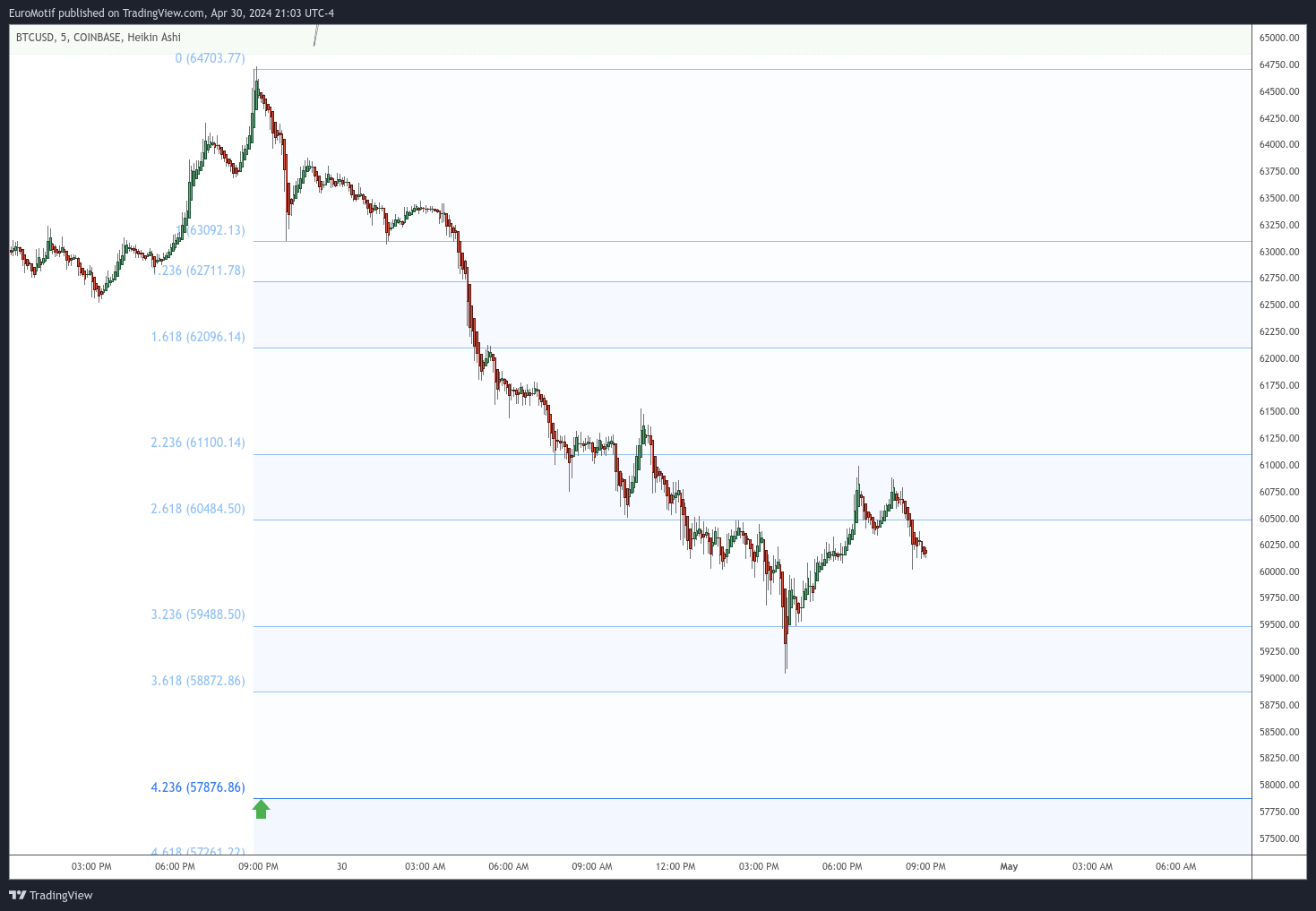The image size is (1316, 911).
Task: Click the 63000.00 price axis label
Action: pos(1279,252)
